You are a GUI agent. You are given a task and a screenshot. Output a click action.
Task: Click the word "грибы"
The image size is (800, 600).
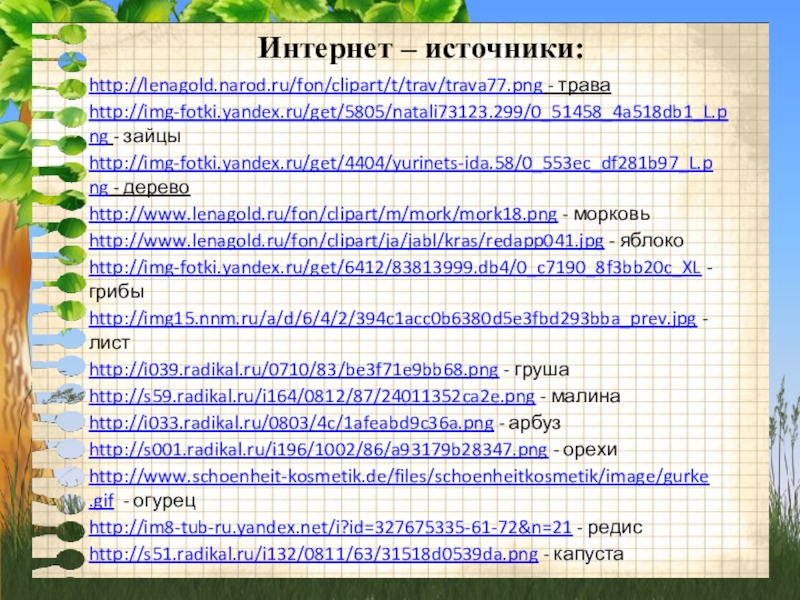coord(116,292)
